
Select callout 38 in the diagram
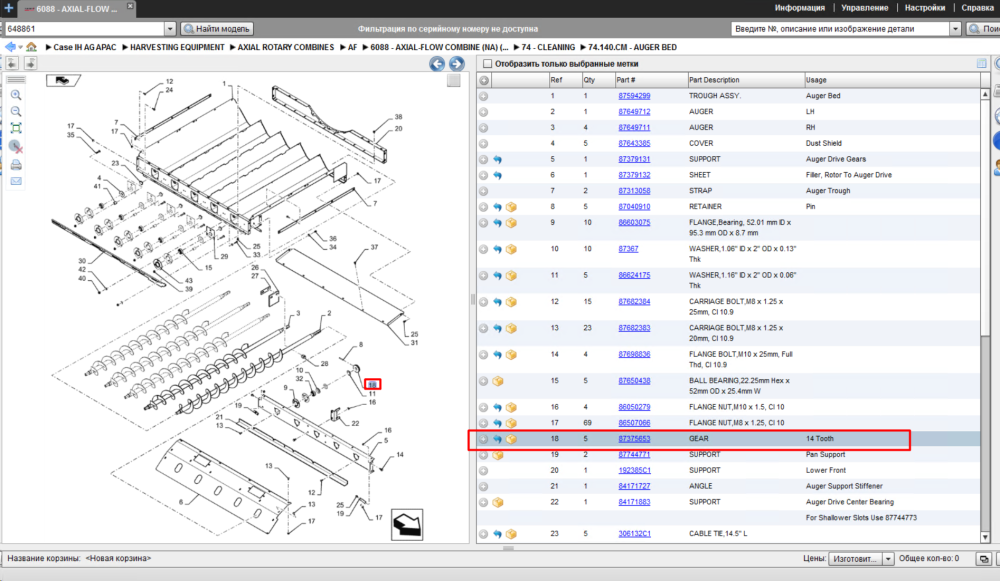[x=399, y=117]
